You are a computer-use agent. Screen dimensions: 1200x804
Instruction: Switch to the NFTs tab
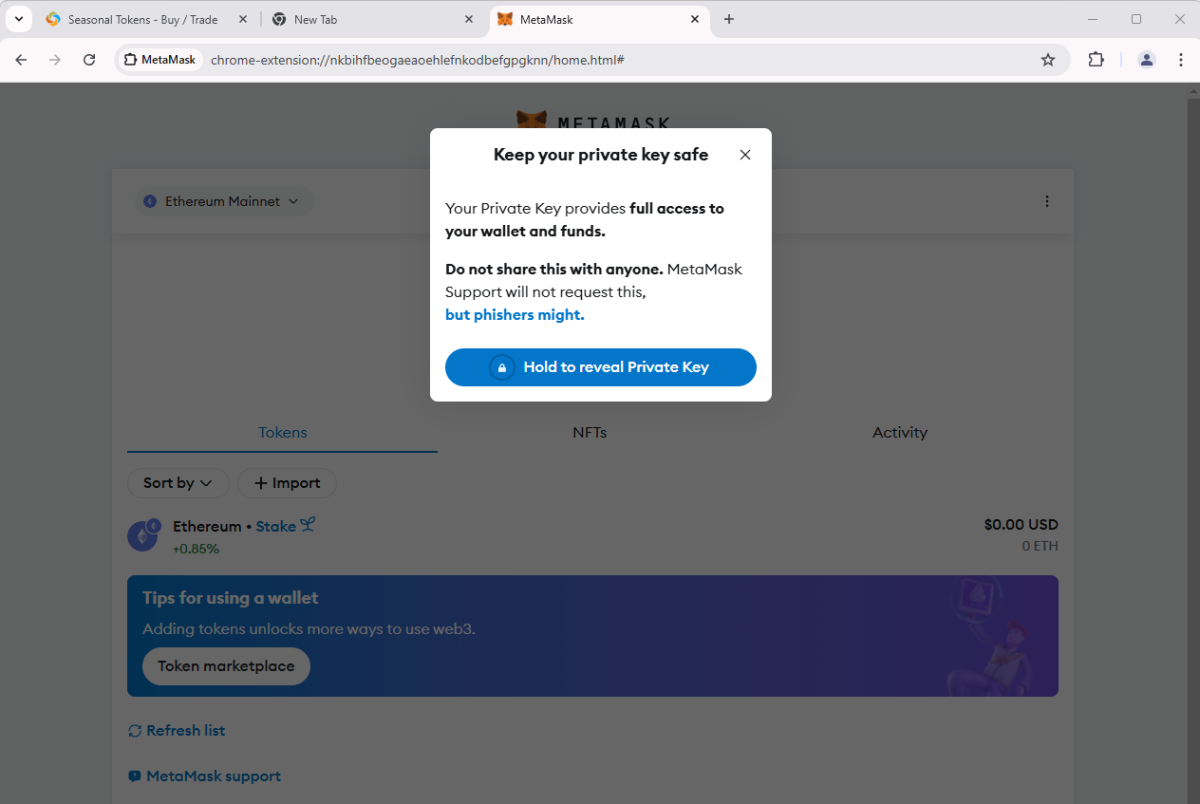(589, 433)
